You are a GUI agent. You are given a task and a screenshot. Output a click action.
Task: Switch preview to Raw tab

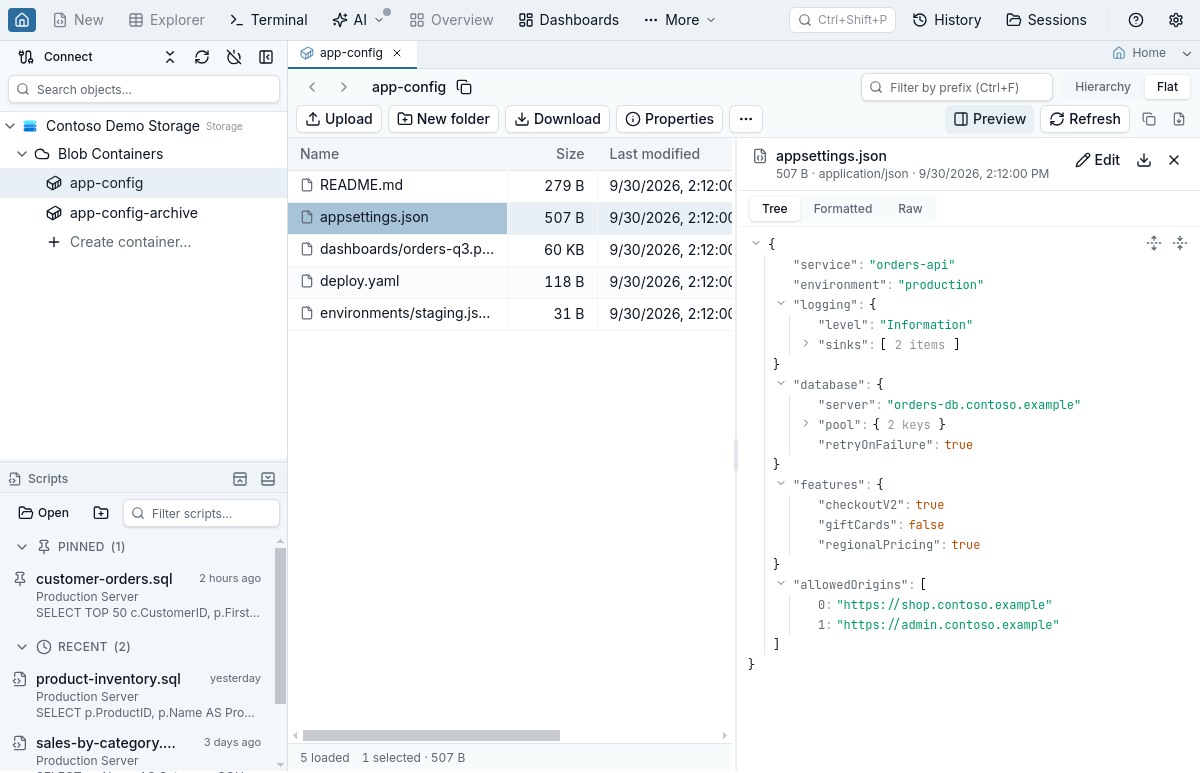pos(910,209)
